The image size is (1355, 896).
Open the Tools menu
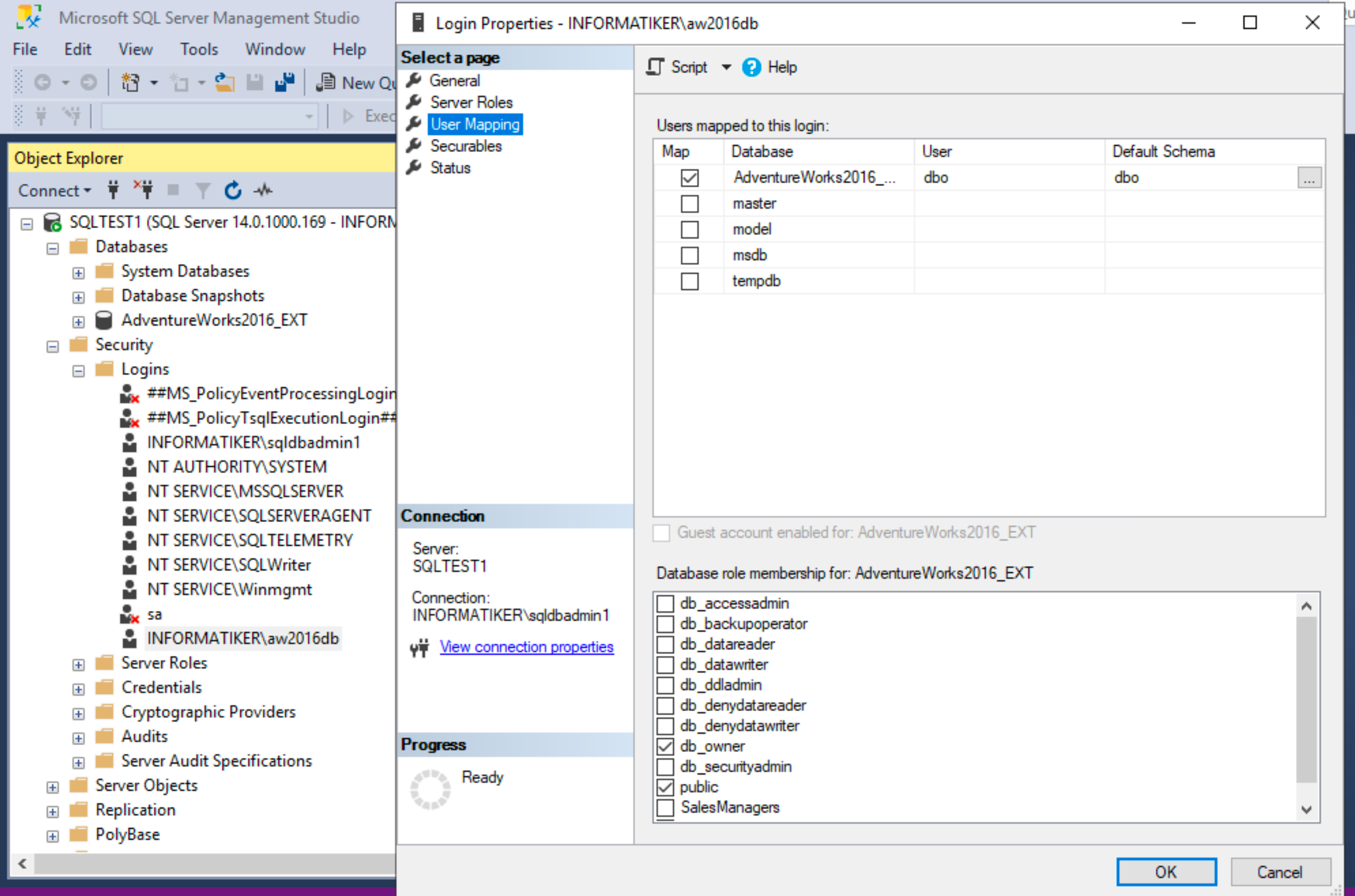pos(199,49)
